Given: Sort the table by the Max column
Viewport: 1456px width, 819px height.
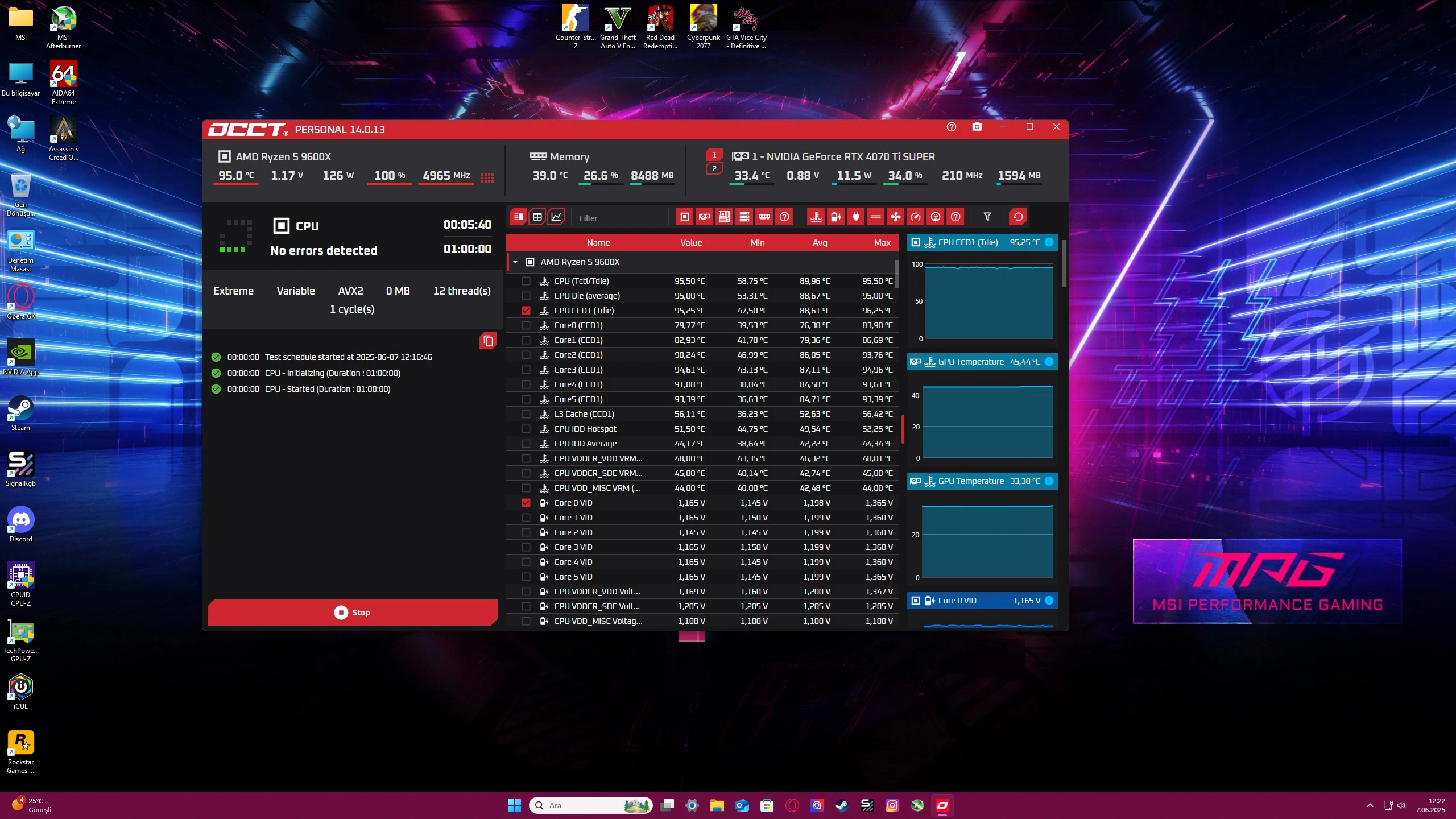Looking at the screenshot, I should 882,243.
